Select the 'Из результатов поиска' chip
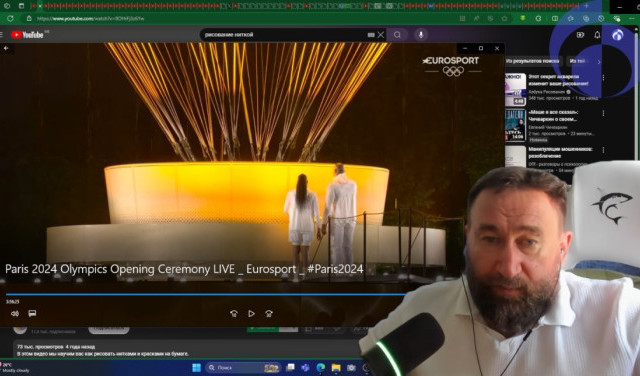The height and width of the screenshot is (376, 640). (533, 61)
